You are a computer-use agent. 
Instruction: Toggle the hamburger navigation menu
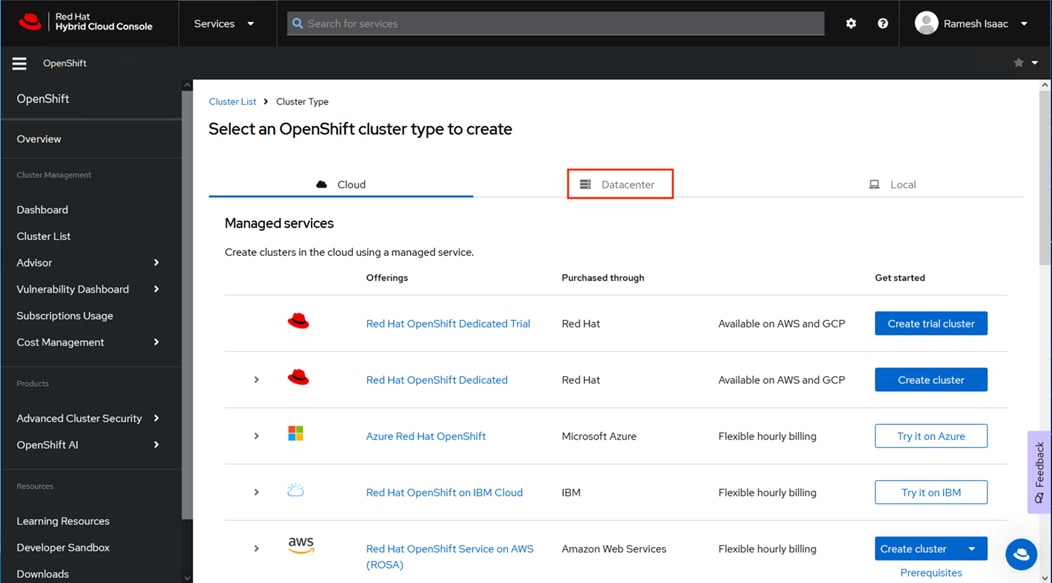tap(19, 63)
